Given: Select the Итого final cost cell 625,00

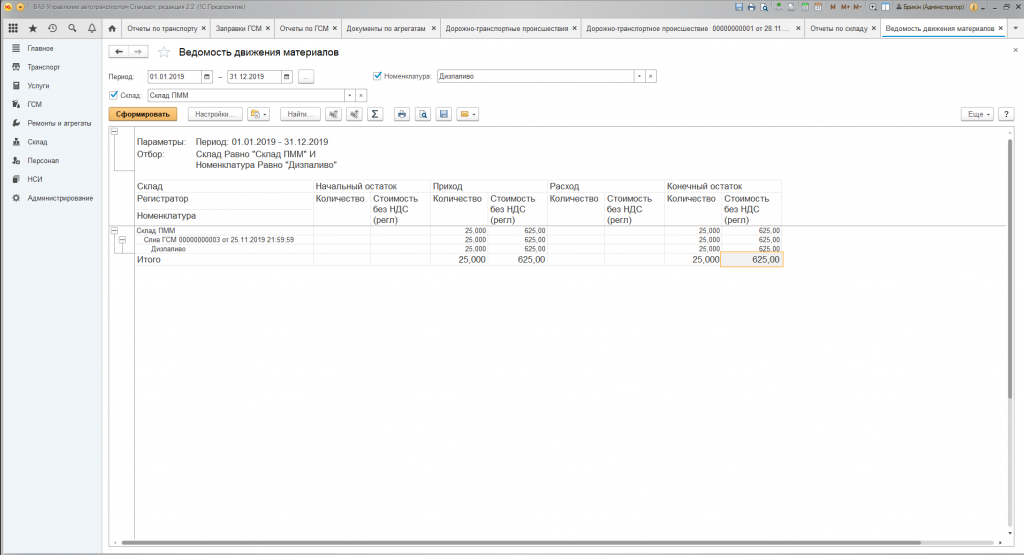Looking at the screenshot, I should point(751,260).
